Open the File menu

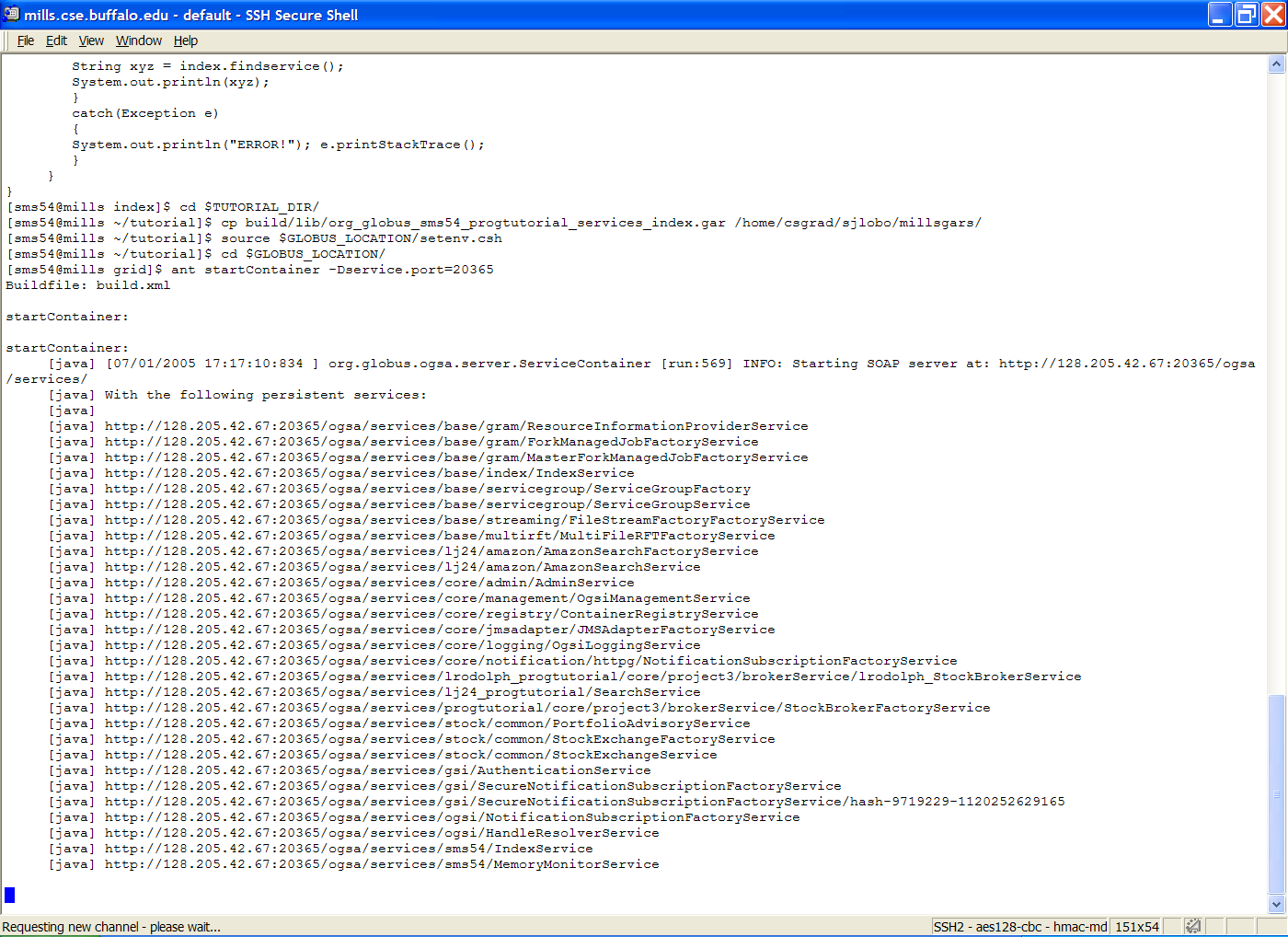[x=26, y=40]
